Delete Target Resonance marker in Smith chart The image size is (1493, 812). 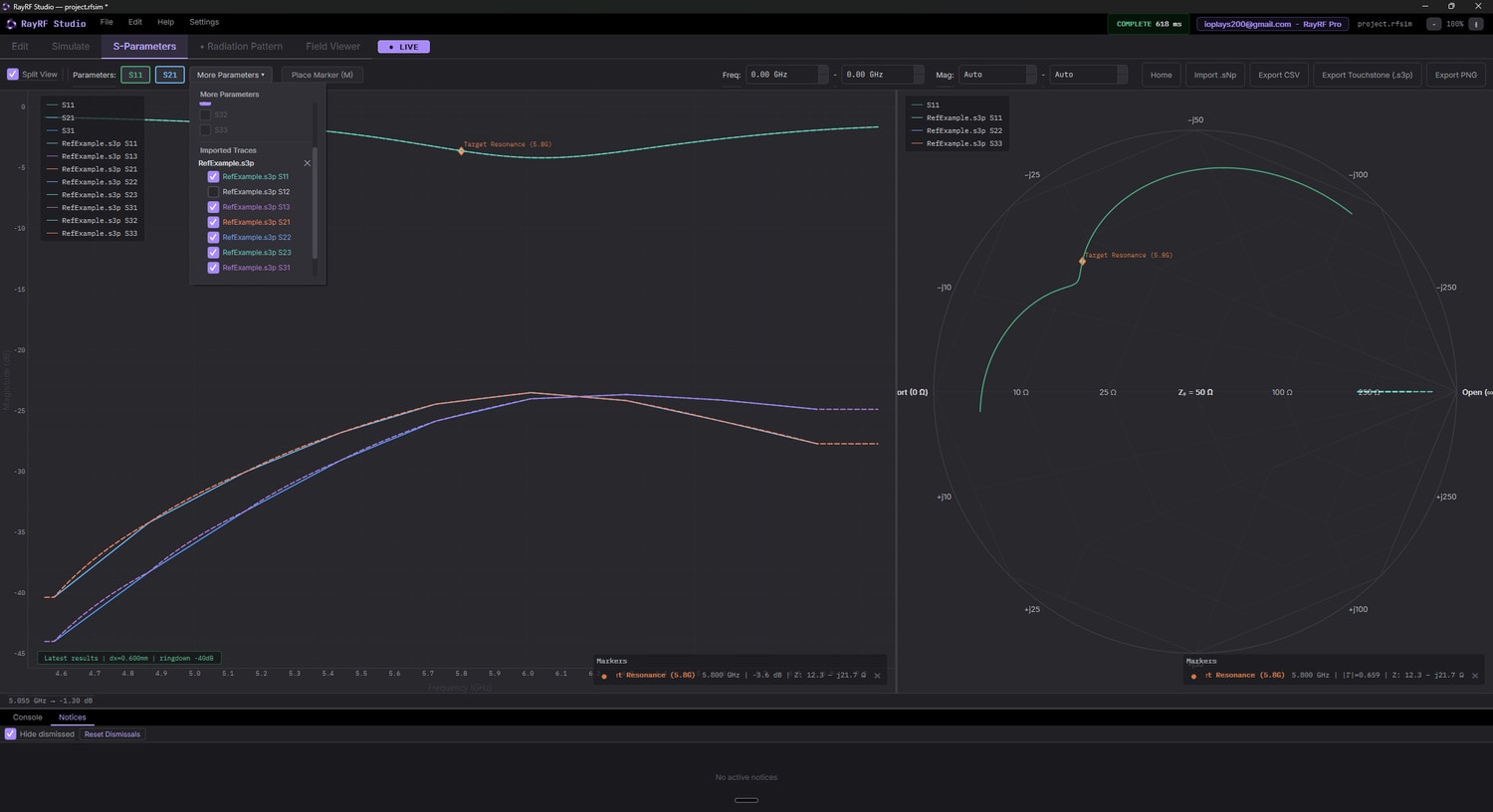coord(1475,676)
